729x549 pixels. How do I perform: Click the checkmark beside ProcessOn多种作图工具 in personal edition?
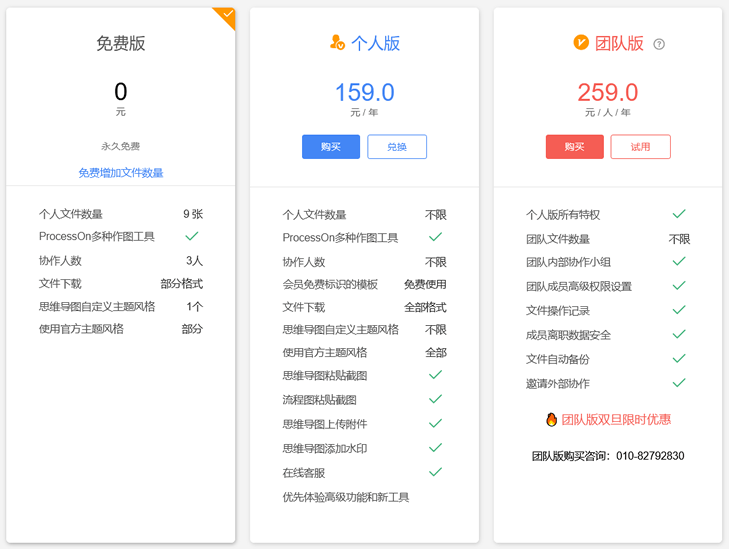pos(435,237)
